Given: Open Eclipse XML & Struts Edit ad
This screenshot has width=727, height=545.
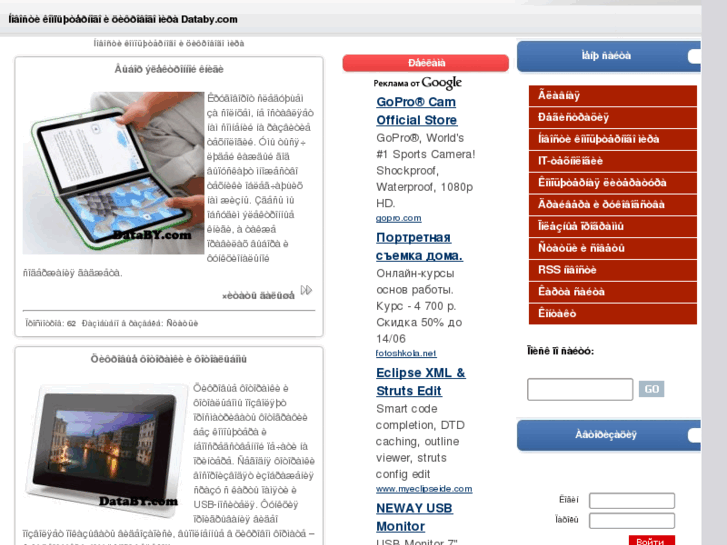Looking at the screenshot, I should [x=421, y=382].
